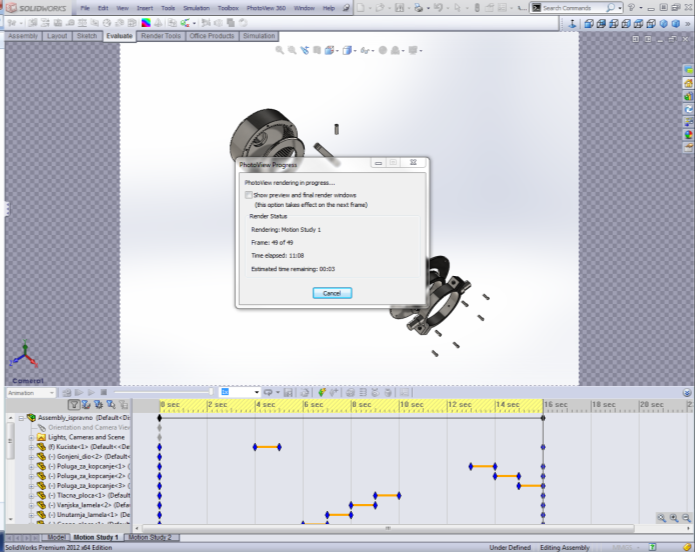Click the playback time slider handle
695x552 pixels.
pos(211,392)
